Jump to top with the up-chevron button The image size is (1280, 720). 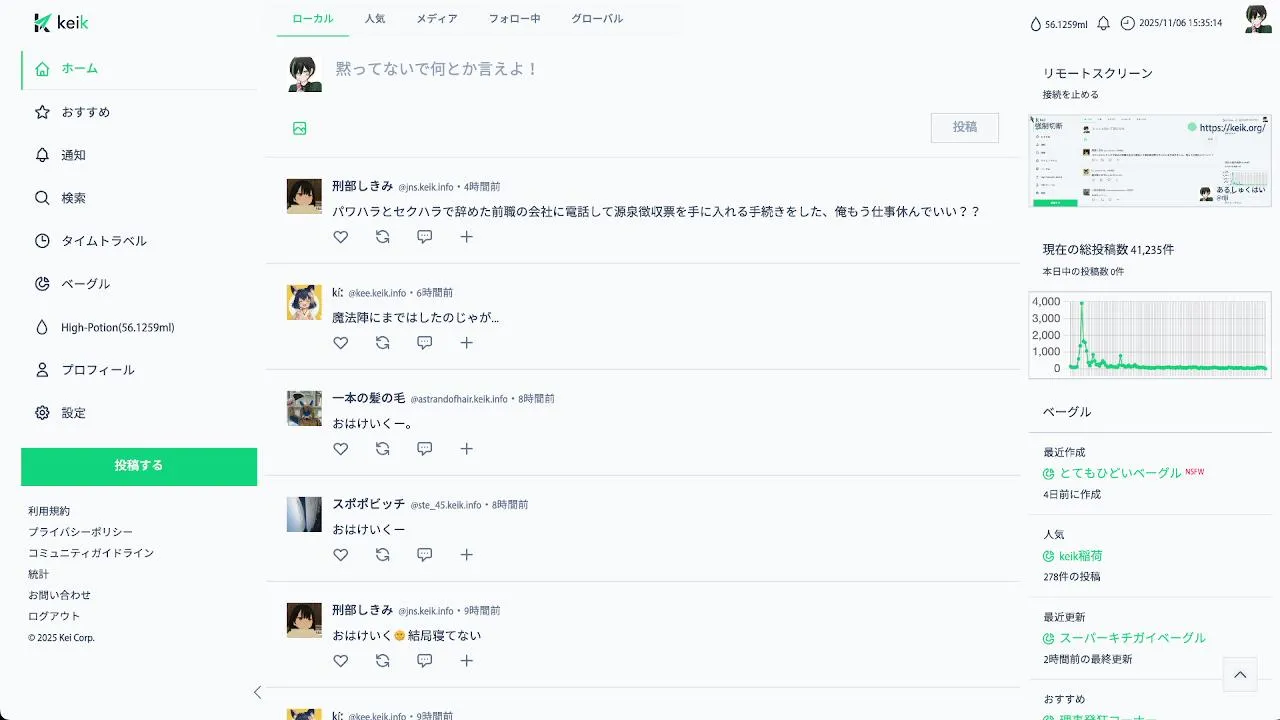(x=1240, y=675)
